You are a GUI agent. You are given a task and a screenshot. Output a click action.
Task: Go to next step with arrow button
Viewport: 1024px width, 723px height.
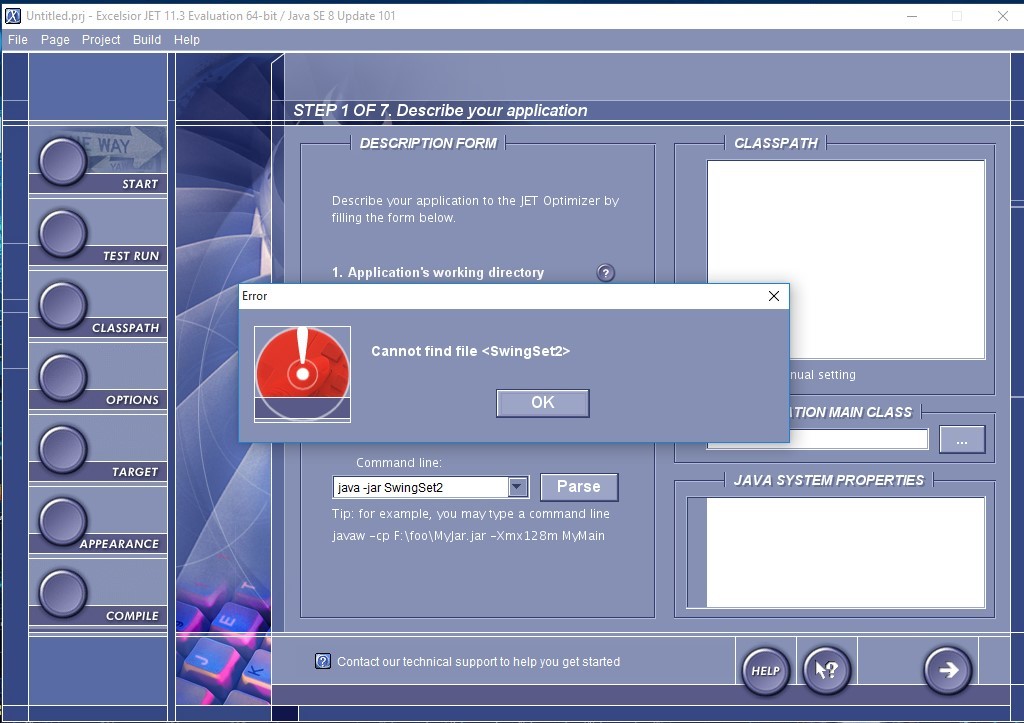pos(948,671)
